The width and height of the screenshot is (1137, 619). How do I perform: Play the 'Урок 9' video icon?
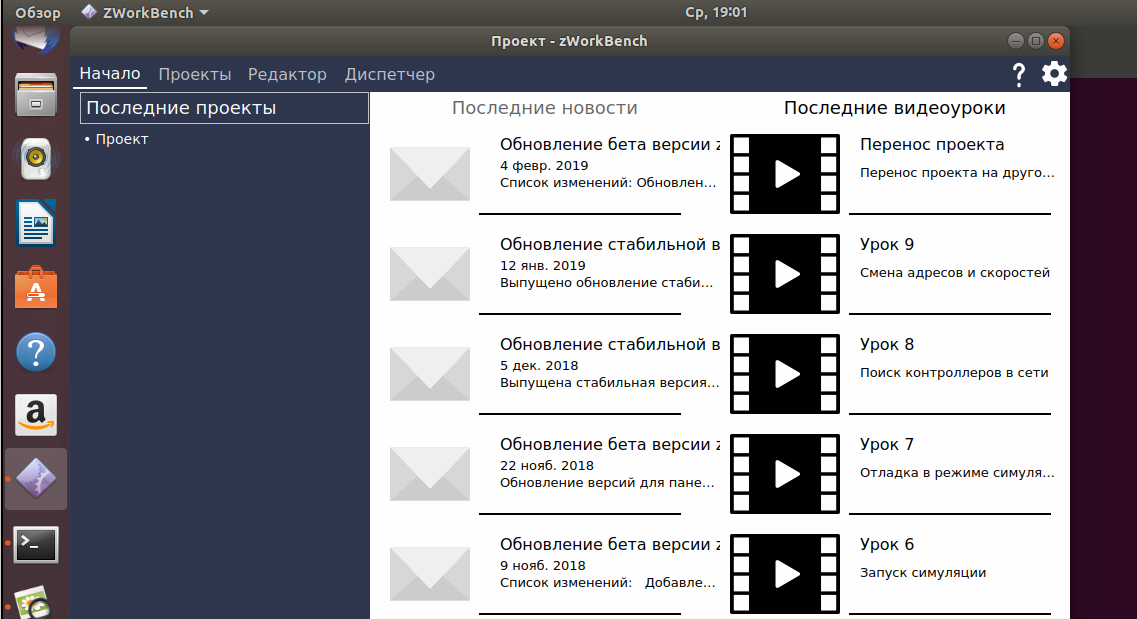click(x=785, y=273)
